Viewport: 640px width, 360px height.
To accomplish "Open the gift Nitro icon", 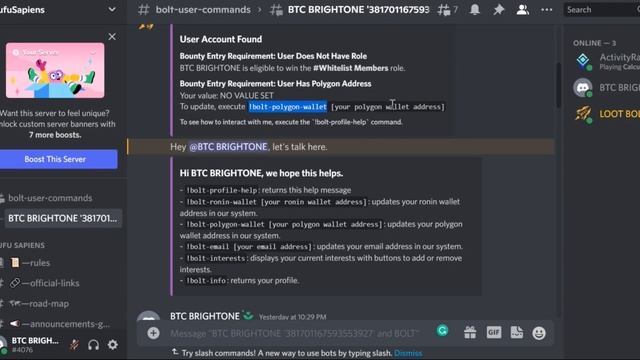I will (470, 333).
